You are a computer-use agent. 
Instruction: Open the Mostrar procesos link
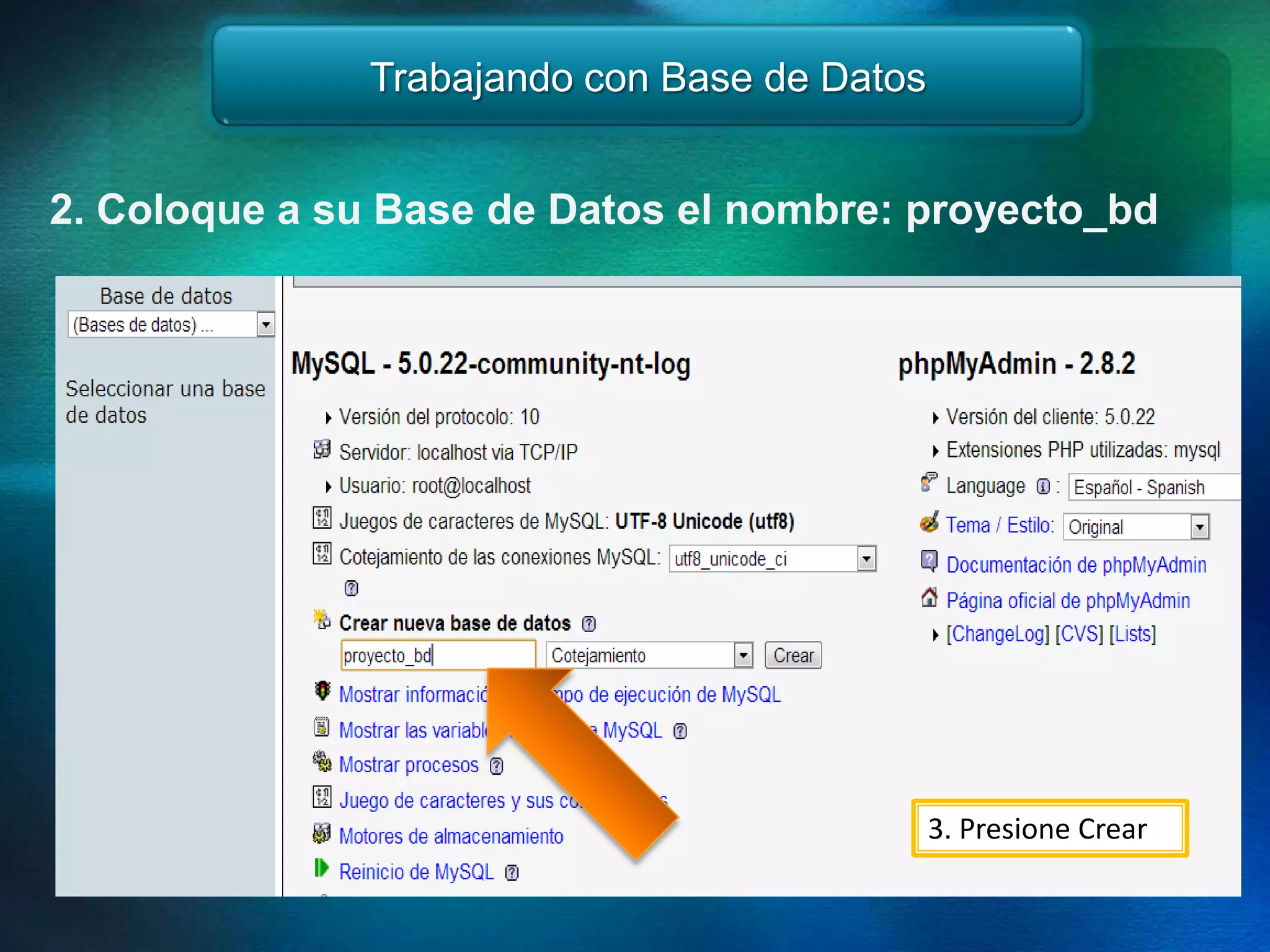[409, 765]
